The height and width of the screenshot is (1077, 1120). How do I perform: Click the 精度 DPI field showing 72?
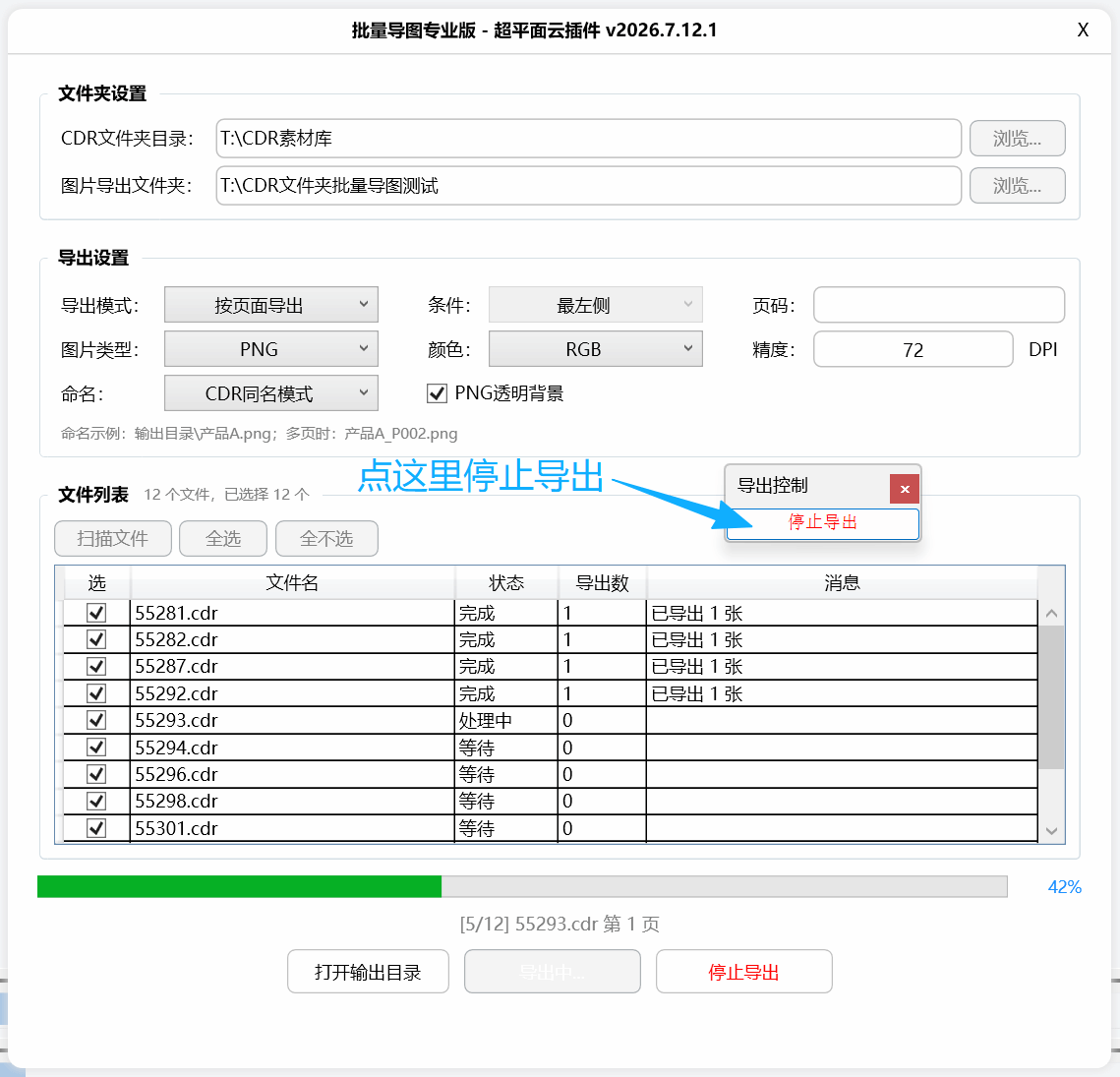913,349
